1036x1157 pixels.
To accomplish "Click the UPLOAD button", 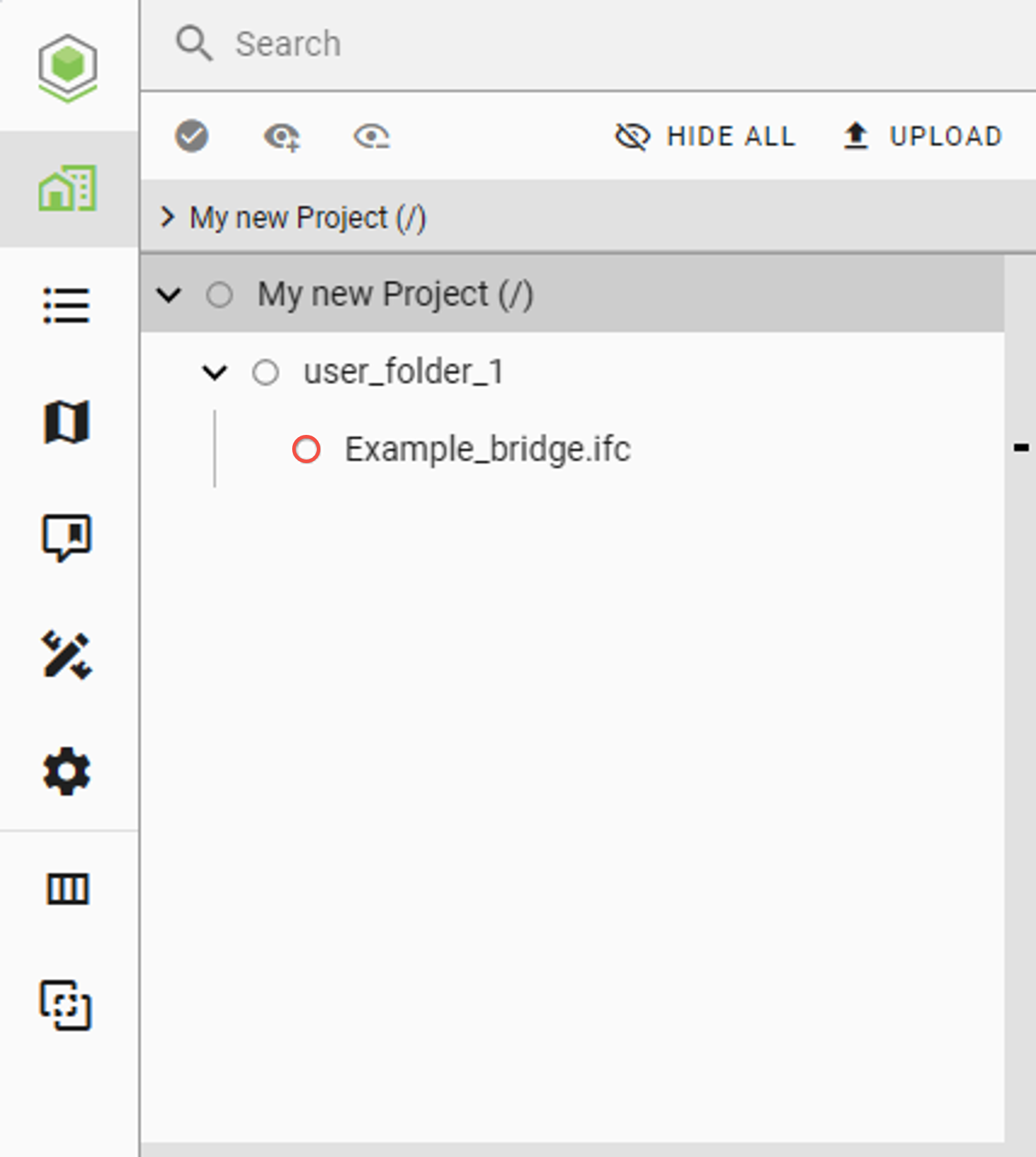I will coord(922,136).
